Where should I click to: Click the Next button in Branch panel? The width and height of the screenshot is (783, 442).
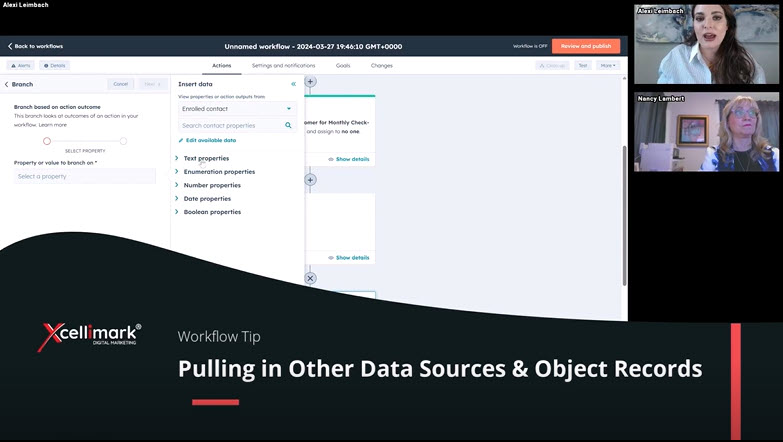click(x=152, y=84)
